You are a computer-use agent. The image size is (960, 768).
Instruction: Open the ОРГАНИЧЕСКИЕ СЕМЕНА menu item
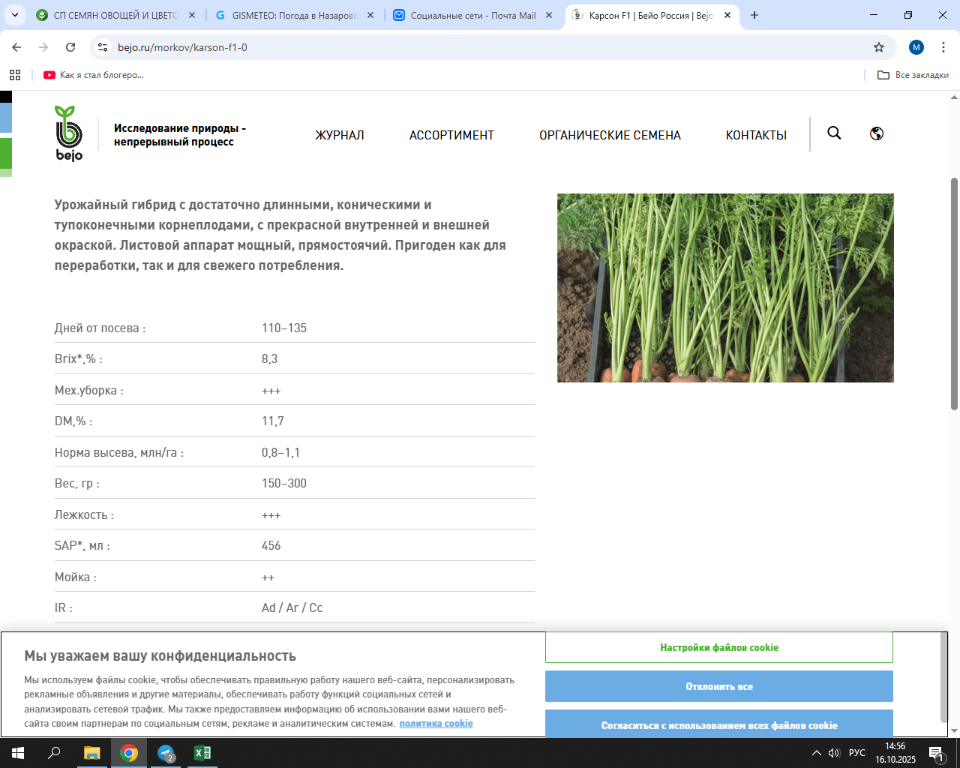click(609, 135)
